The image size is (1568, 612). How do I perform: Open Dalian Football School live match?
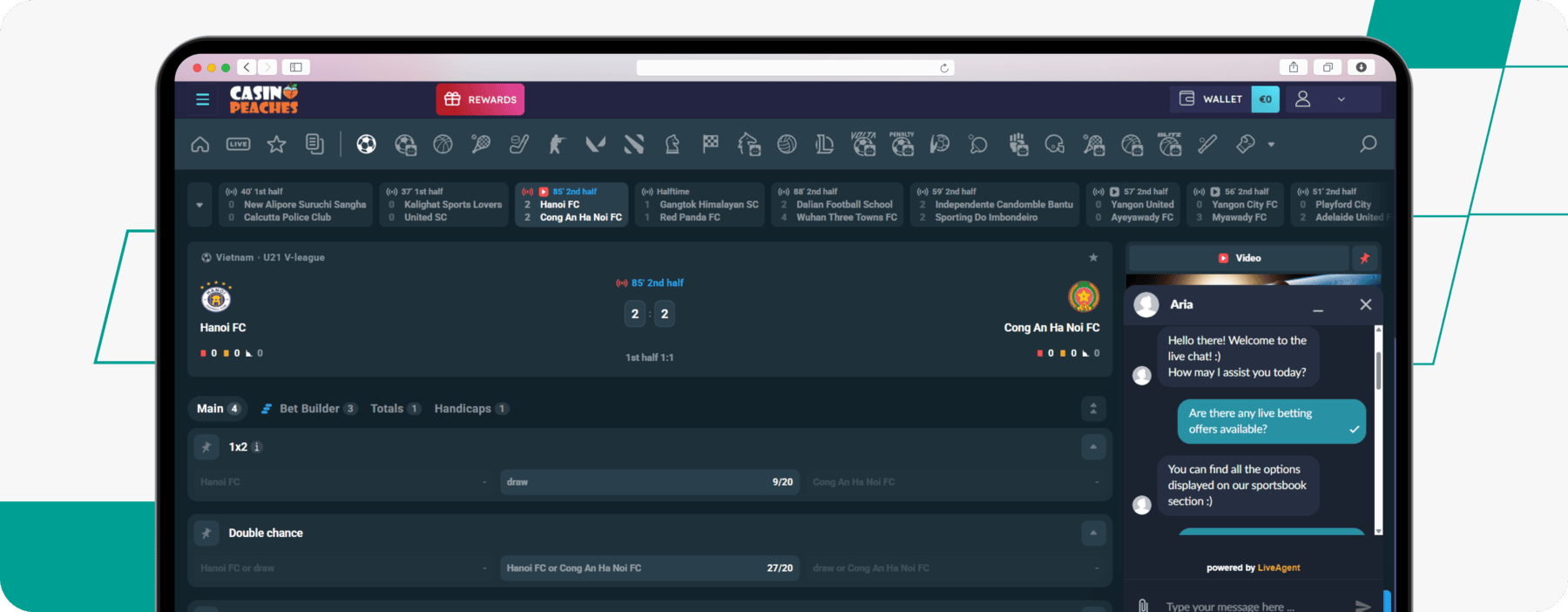click(837, 205)
